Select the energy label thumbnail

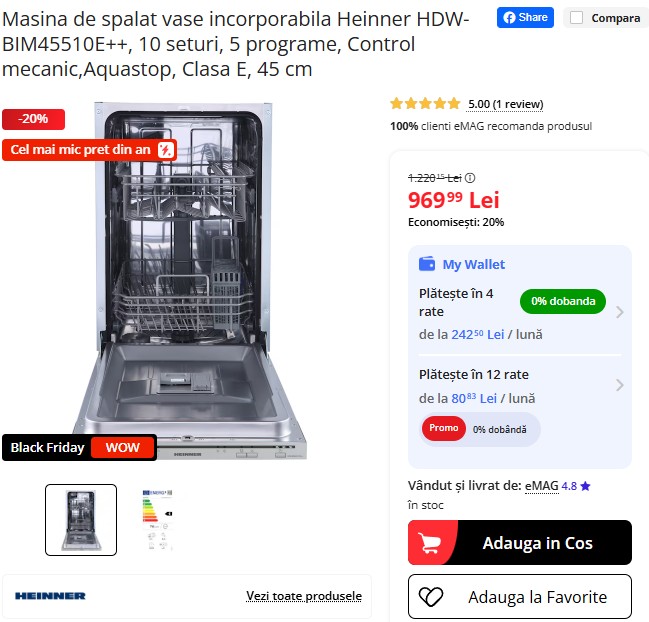tap(157, 520)
